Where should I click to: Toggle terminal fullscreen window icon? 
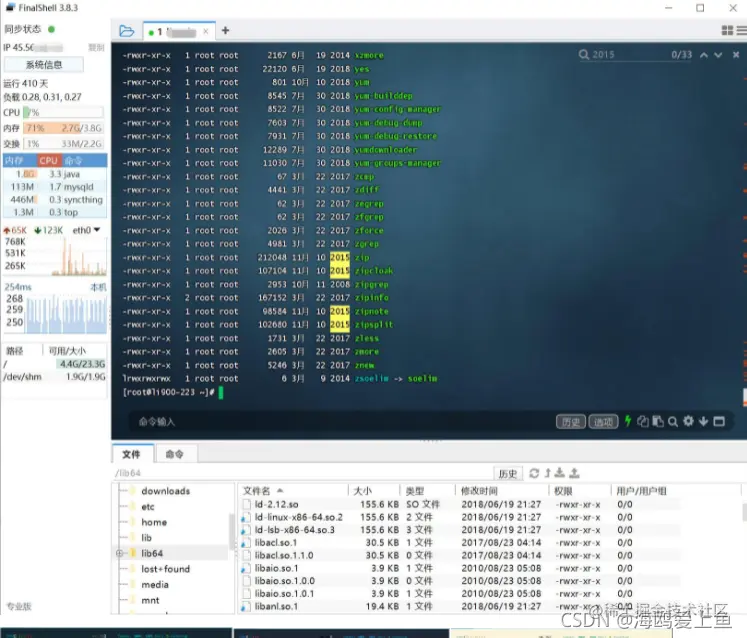click(x=719, y=421)
